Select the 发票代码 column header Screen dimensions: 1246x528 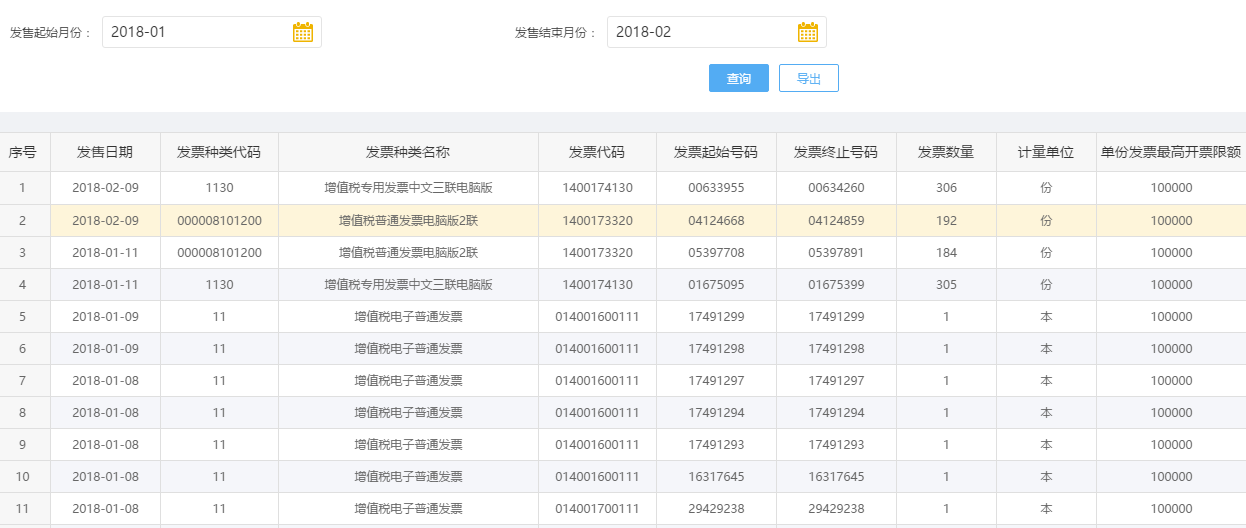tap(597, 152)
